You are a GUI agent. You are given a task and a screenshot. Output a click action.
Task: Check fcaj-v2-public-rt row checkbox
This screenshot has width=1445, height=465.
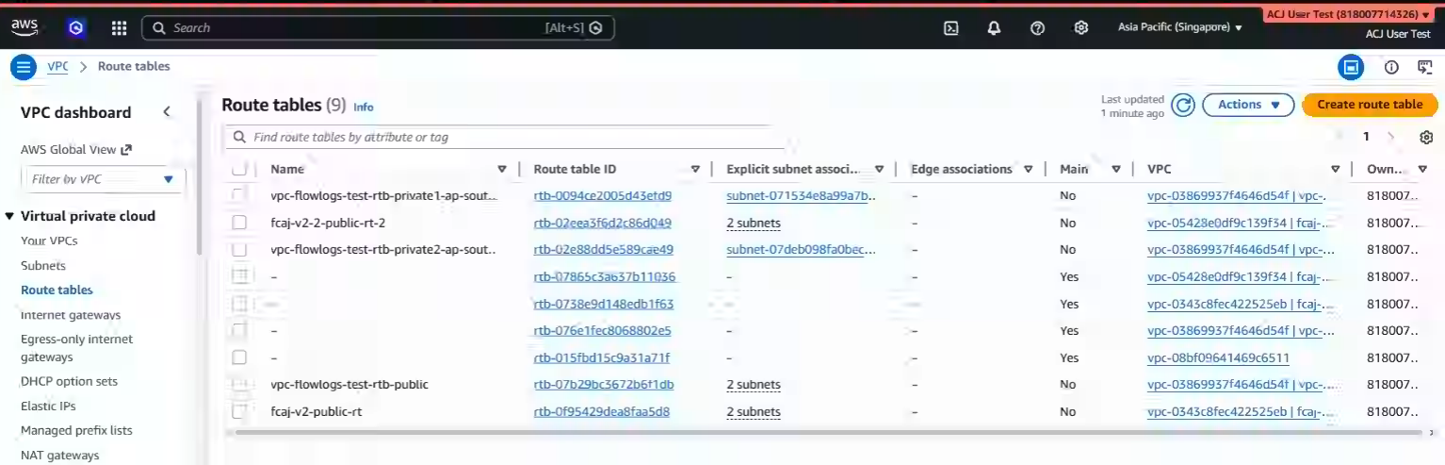(239, 411)
